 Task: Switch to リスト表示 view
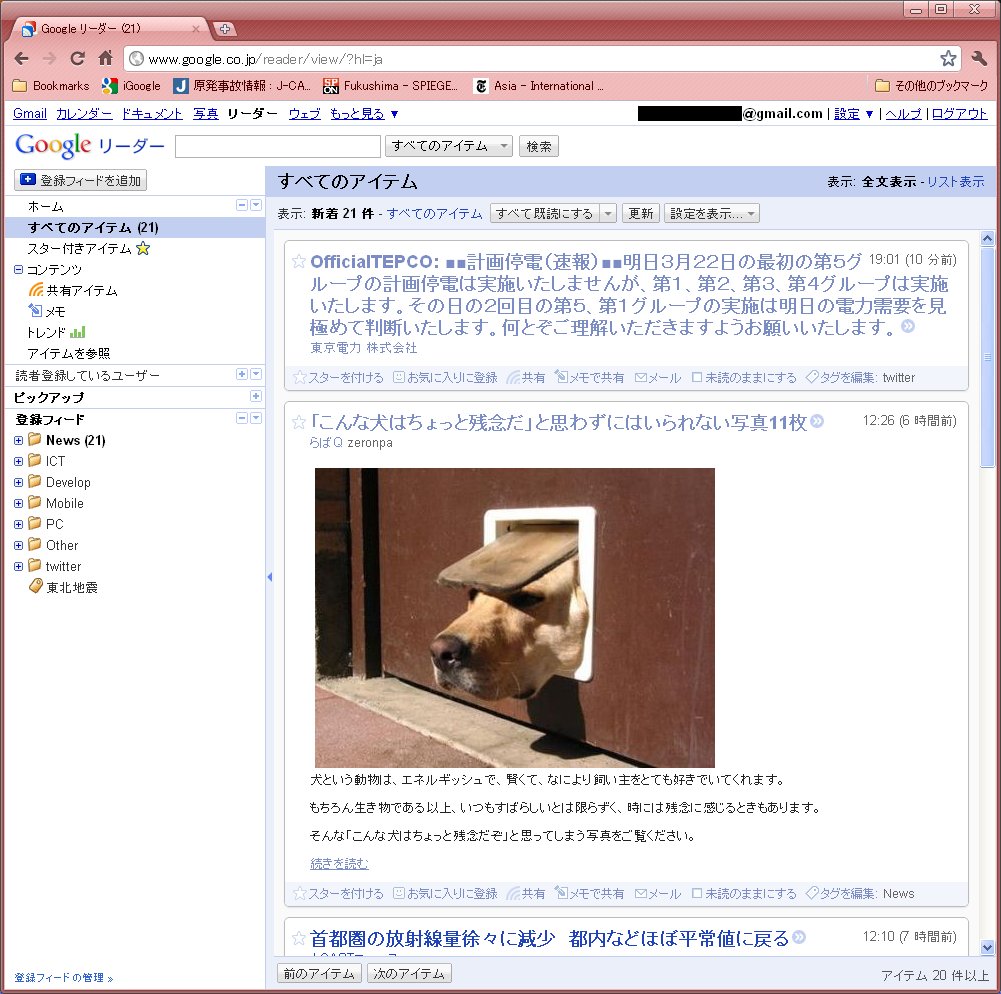[956, 181]
